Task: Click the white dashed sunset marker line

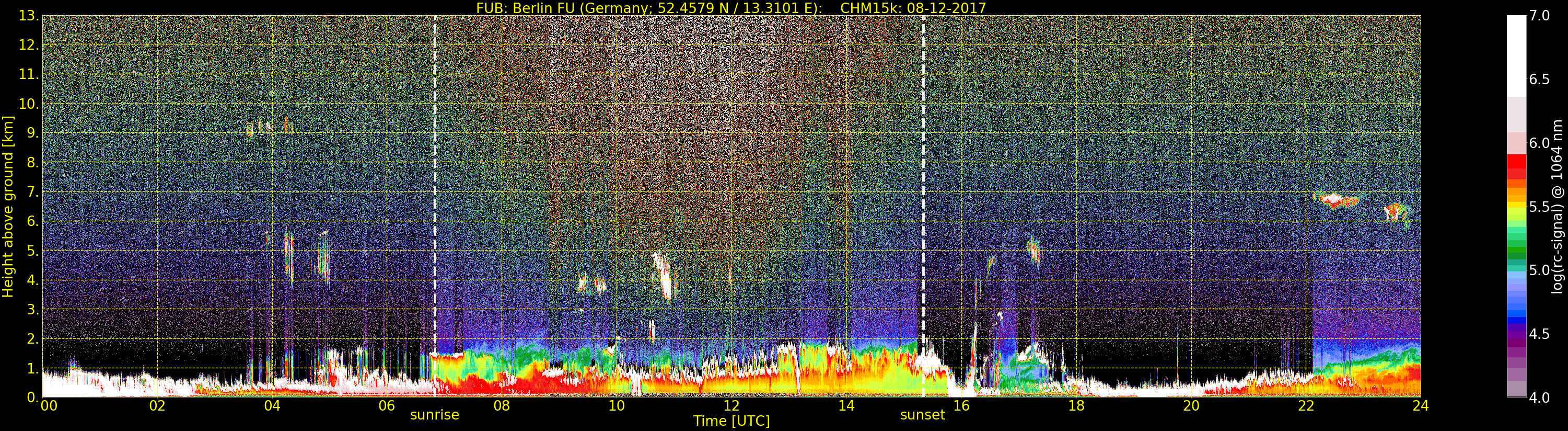Action: click(923, 206)
